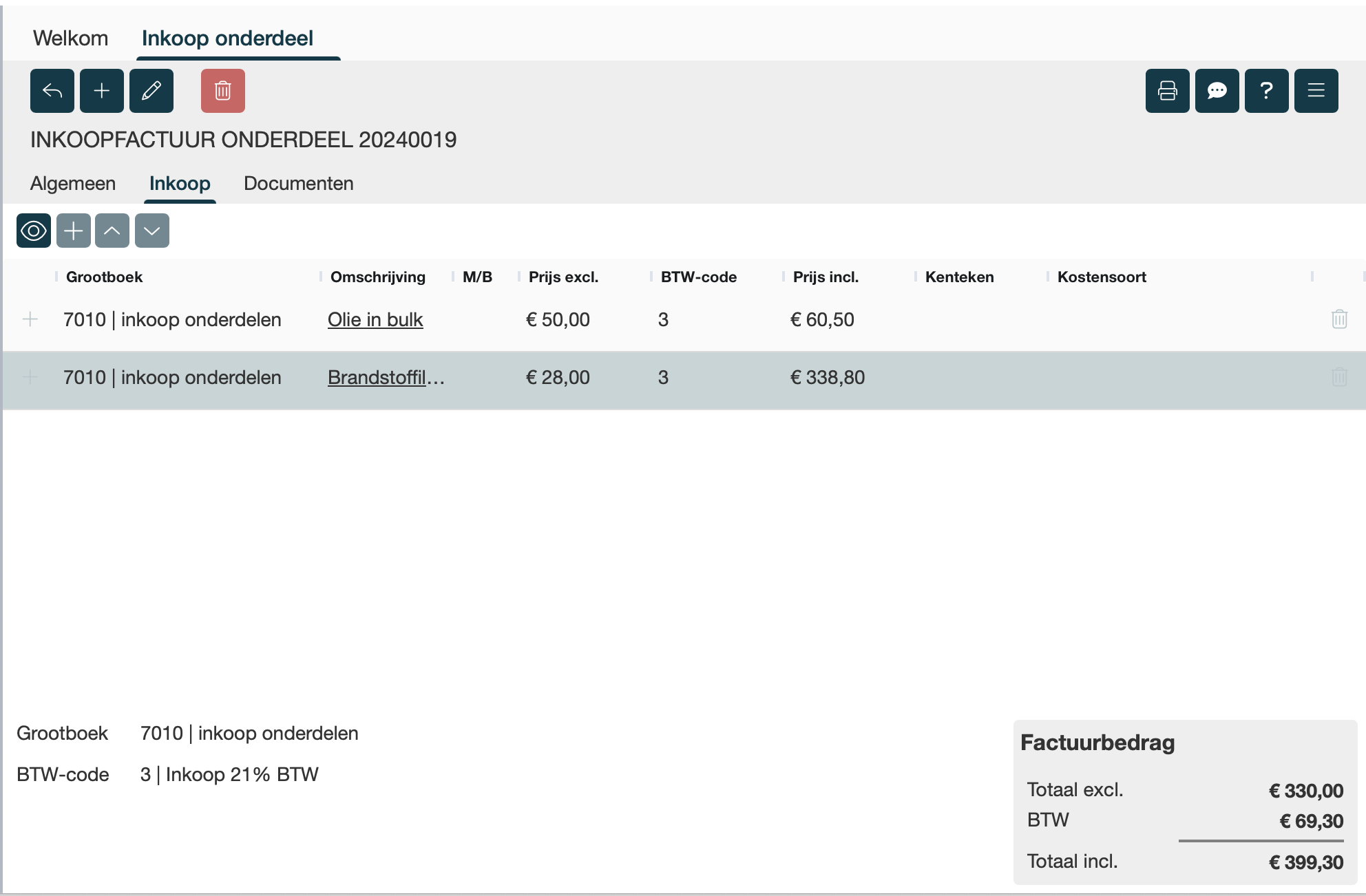Screen dimensions: 1366x896
Task: Open the hamburger menu icon
Action: click(1316, 91)
